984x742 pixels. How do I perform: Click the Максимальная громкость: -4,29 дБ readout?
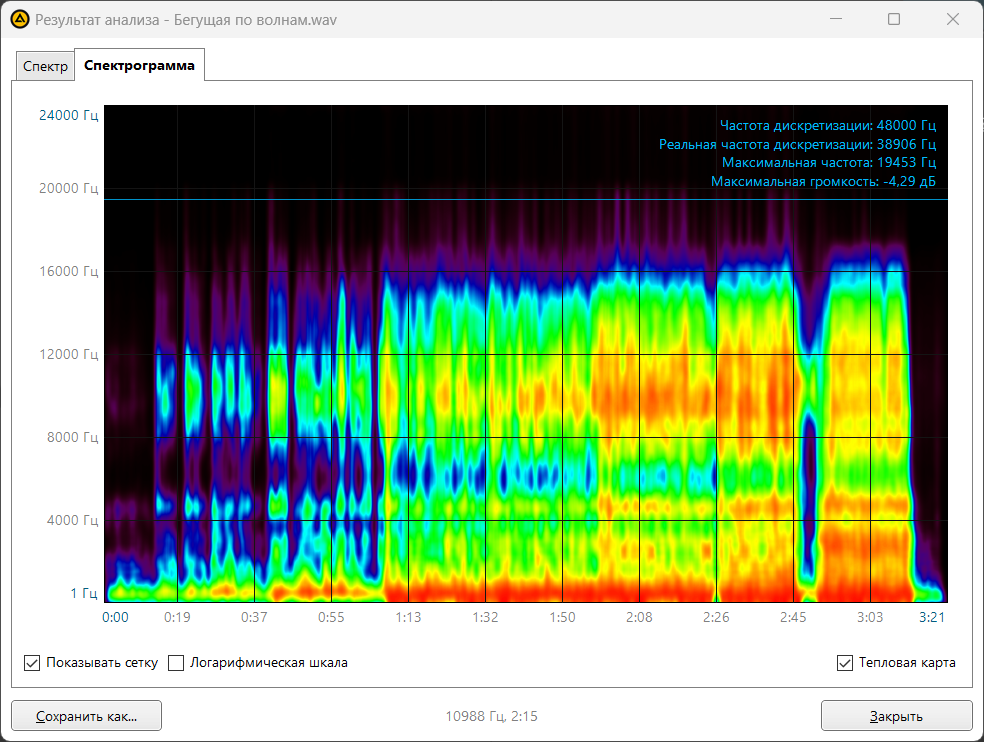[823, 181]
